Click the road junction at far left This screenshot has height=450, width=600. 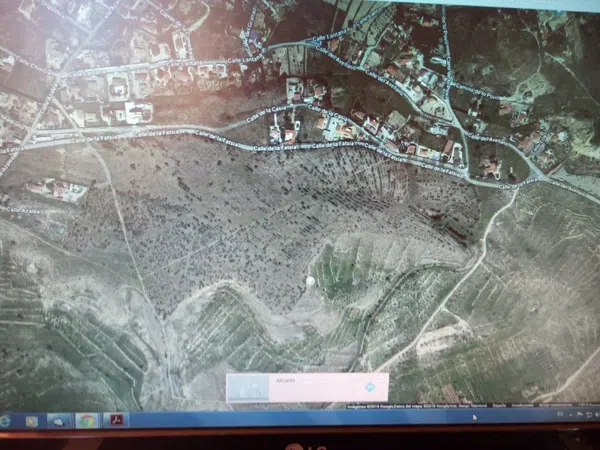tap(20, 143)
